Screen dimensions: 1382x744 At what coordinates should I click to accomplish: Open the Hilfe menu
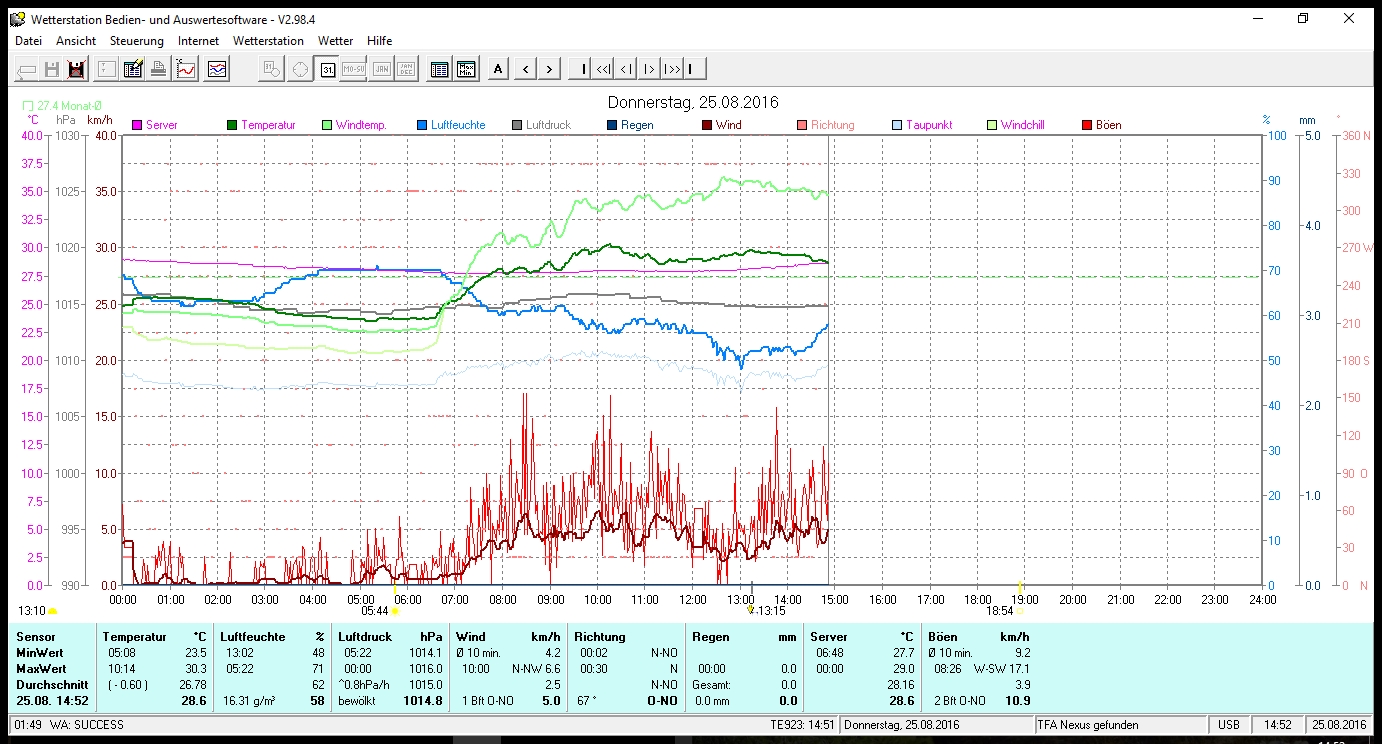click(x=379, y=41)
